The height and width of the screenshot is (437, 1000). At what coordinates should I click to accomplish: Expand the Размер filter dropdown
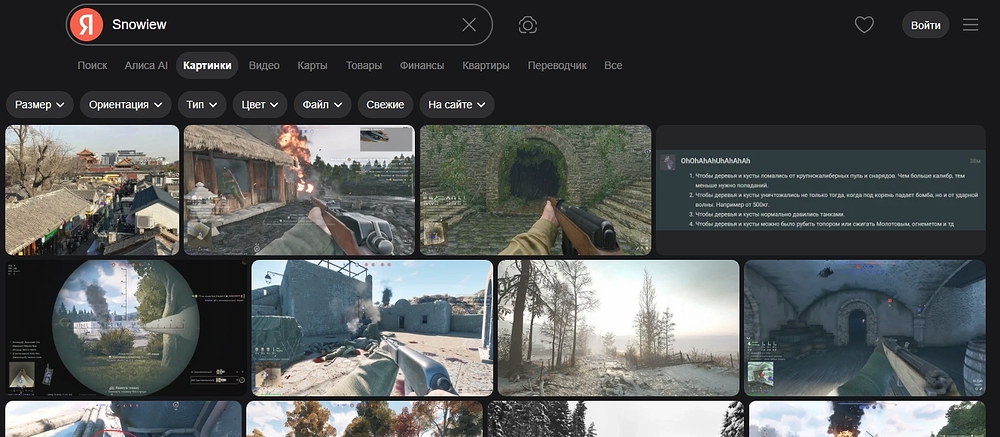click(40, 105)
